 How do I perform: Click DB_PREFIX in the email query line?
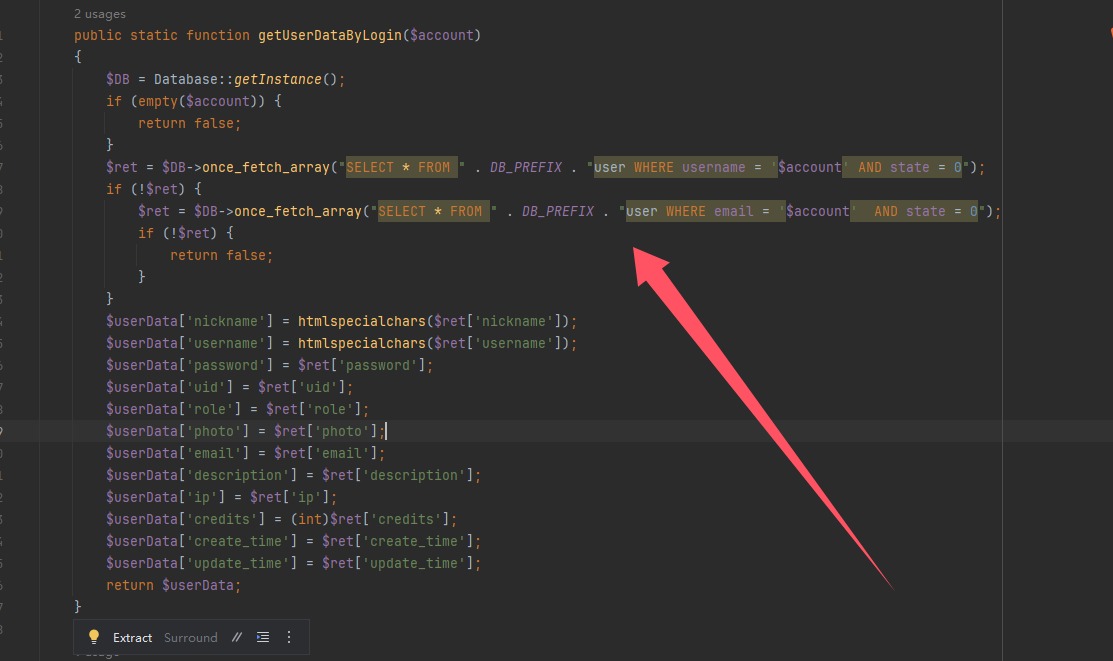click(557, 211)
